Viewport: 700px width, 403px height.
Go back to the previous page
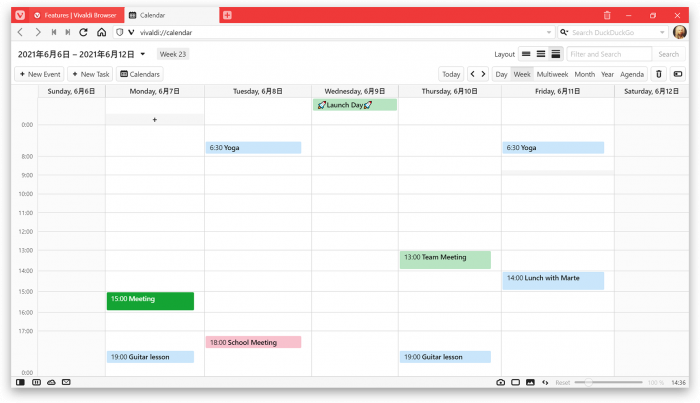tap(20, 32)
